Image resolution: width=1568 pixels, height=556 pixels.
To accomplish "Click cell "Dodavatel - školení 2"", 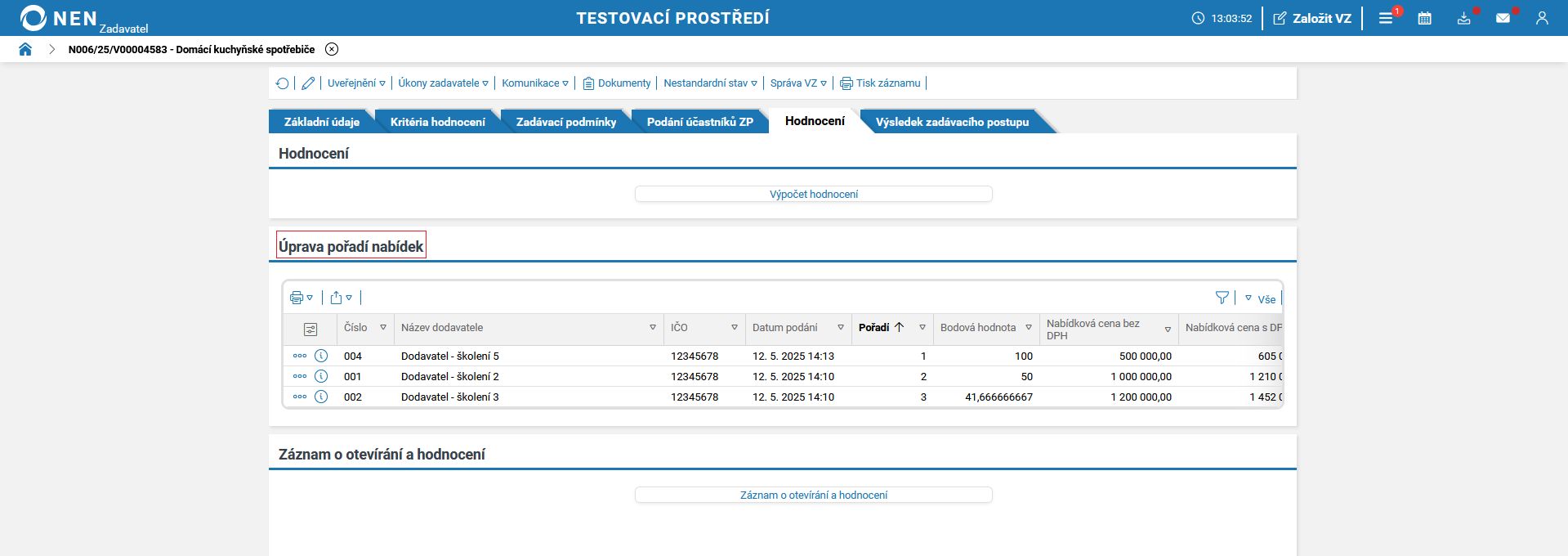I will point(450,376).
